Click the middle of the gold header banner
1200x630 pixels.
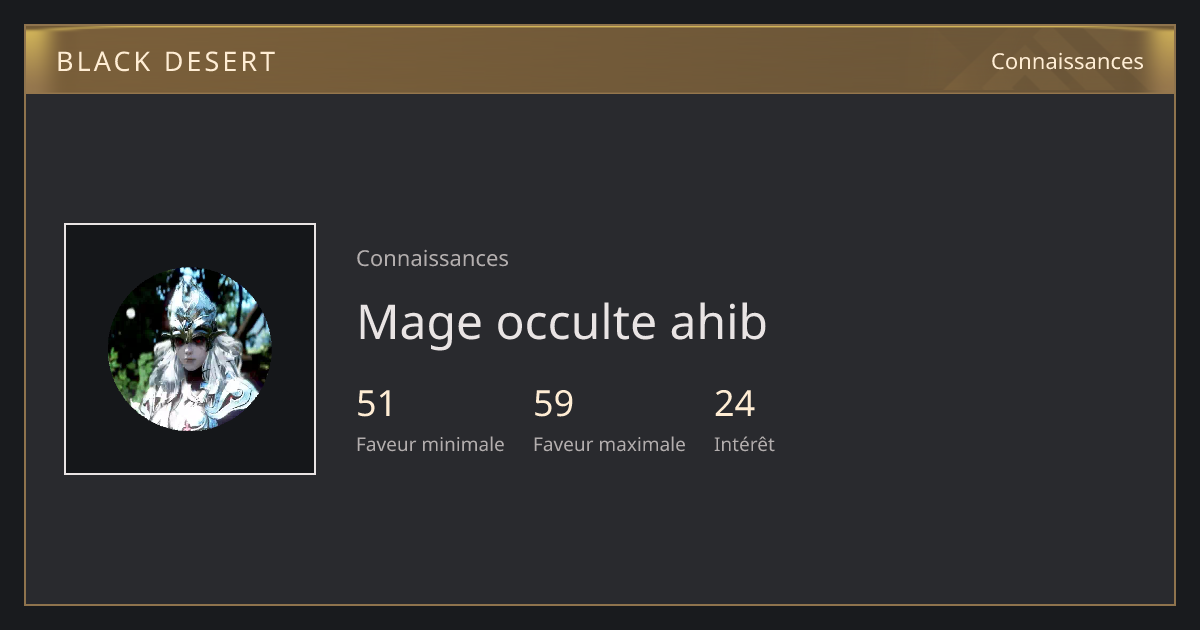(x=600, y=60)
